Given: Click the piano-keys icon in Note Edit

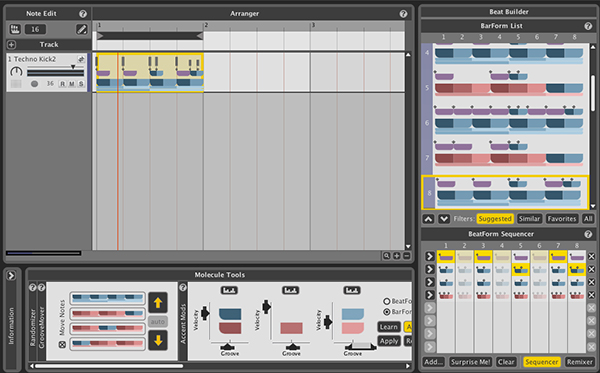Looking at the screenshot, I should [15, 29].
